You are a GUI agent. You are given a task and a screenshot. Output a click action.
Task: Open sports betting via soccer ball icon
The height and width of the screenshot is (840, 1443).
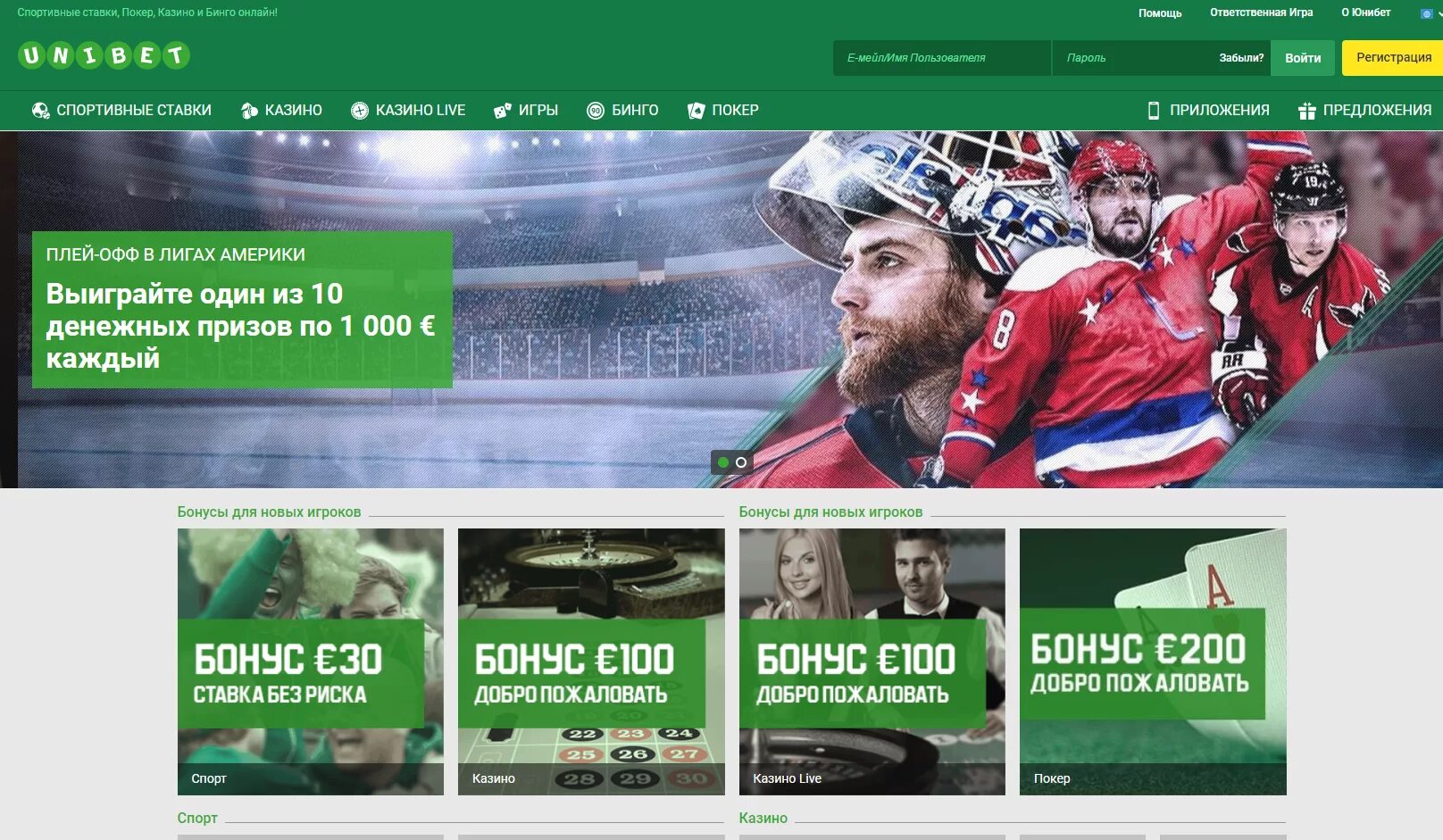(40, 111)
